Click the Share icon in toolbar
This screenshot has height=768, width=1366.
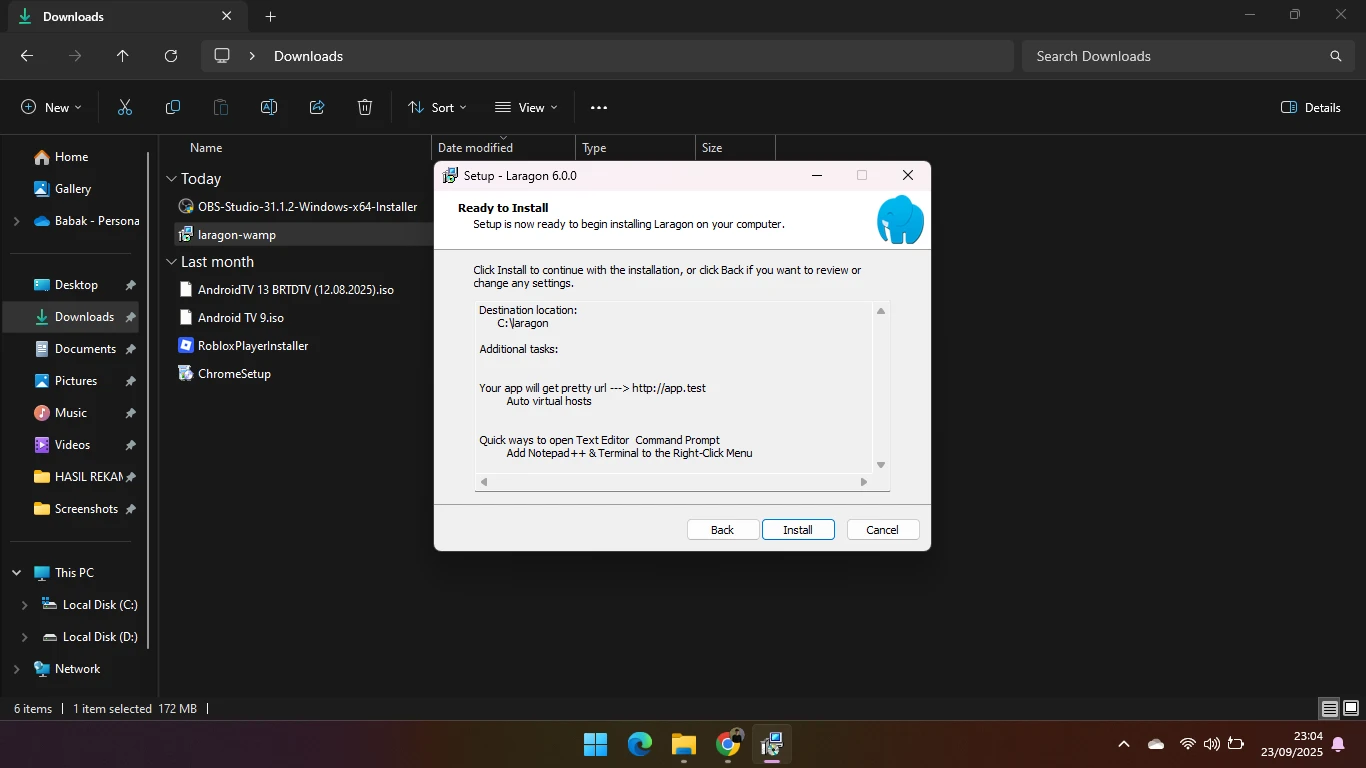pyautogui.click(x=317, y=108)
